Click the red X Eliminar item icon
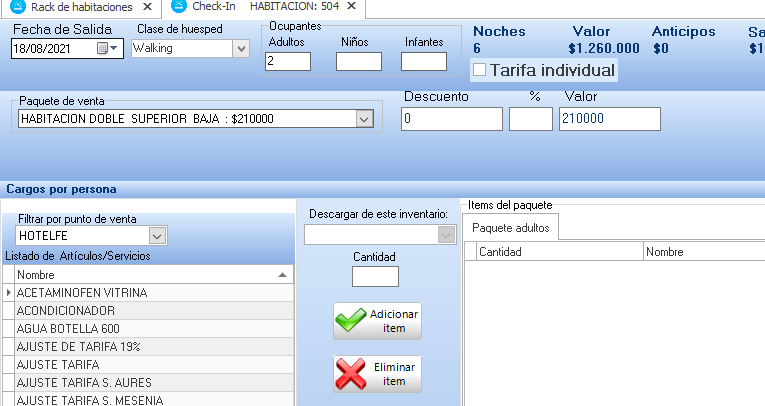The width and height of the screenshot is (765, 406). tap(351, 374)
